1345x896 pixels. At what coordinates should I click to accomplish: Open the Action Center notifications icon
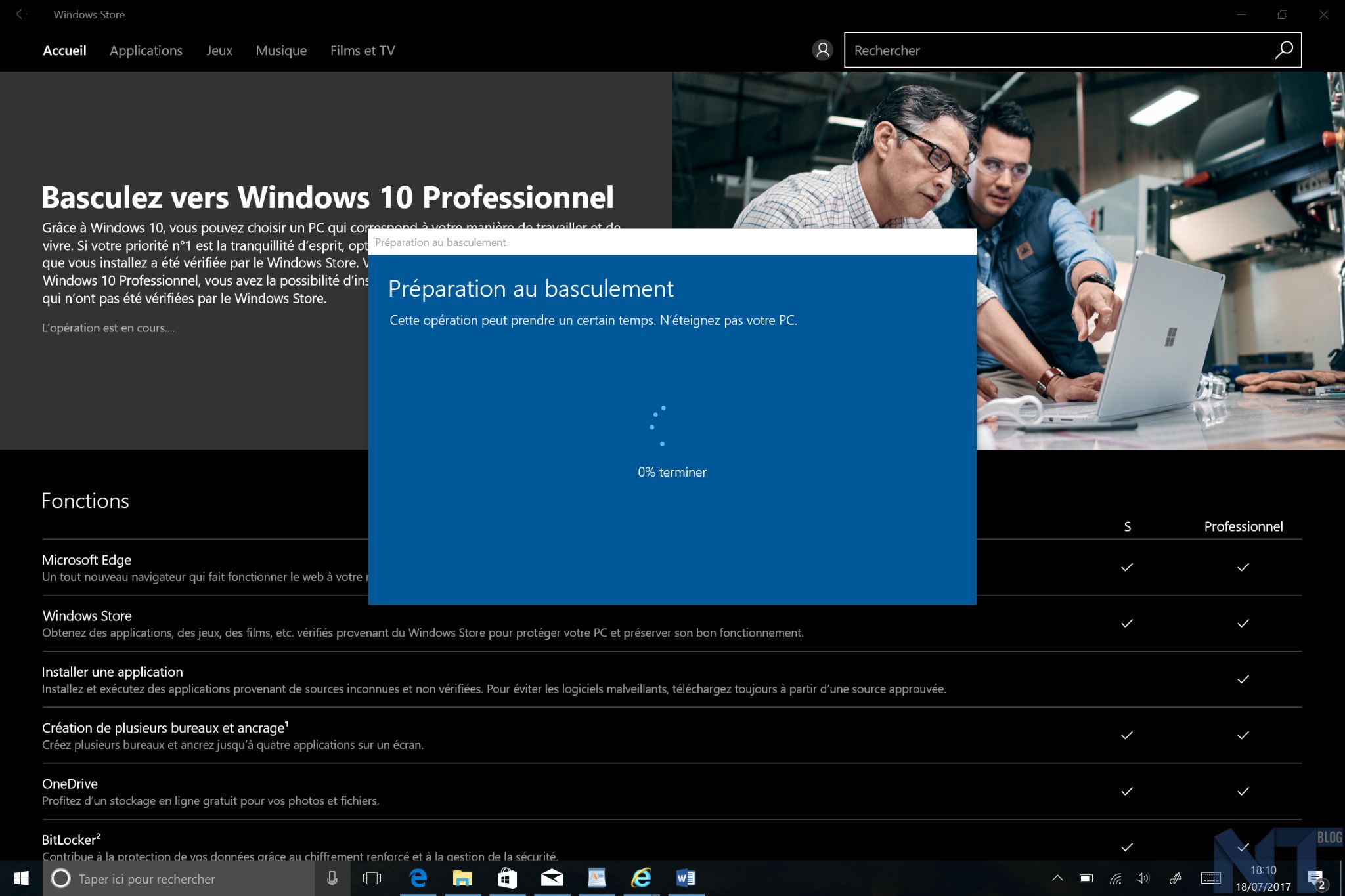click(x=1315, y=878)
